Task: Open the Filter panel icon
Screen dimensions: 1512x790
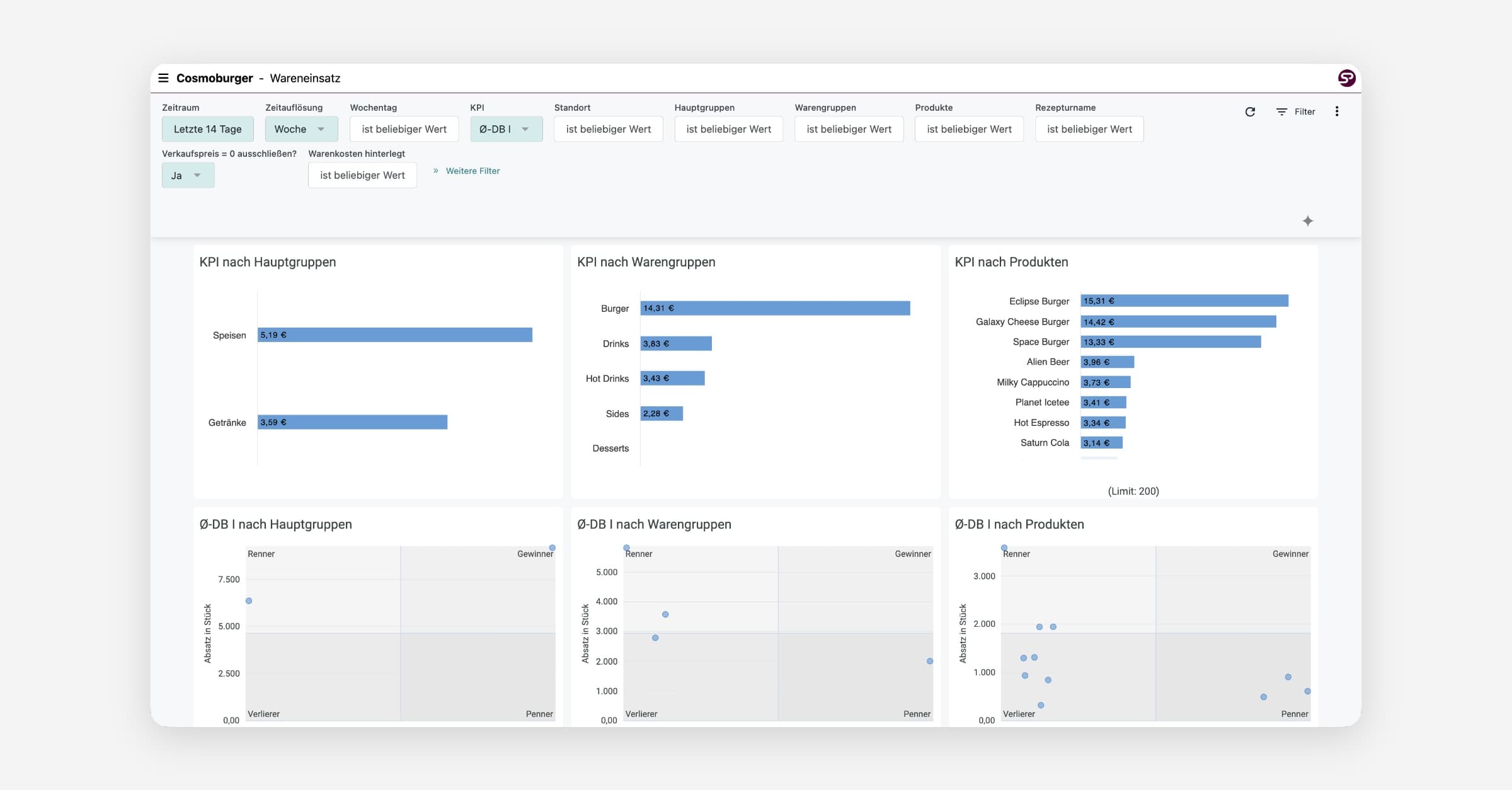Action: 1281,112
